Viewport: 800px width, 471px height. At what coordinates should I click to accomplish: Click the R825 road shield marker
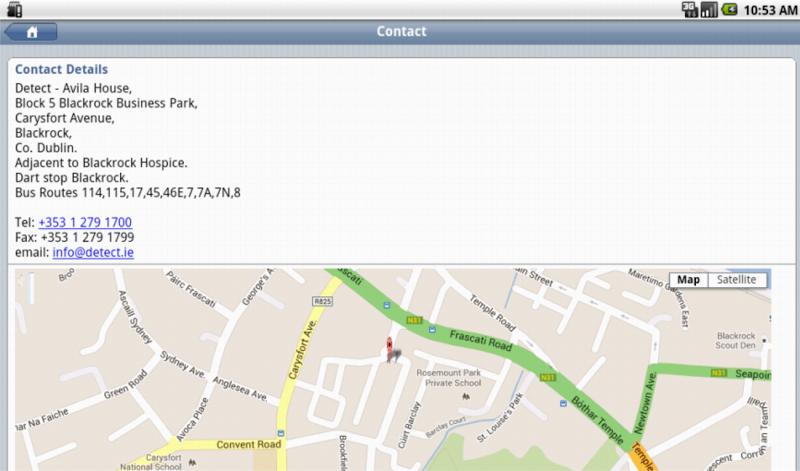[x=322, y=302]
